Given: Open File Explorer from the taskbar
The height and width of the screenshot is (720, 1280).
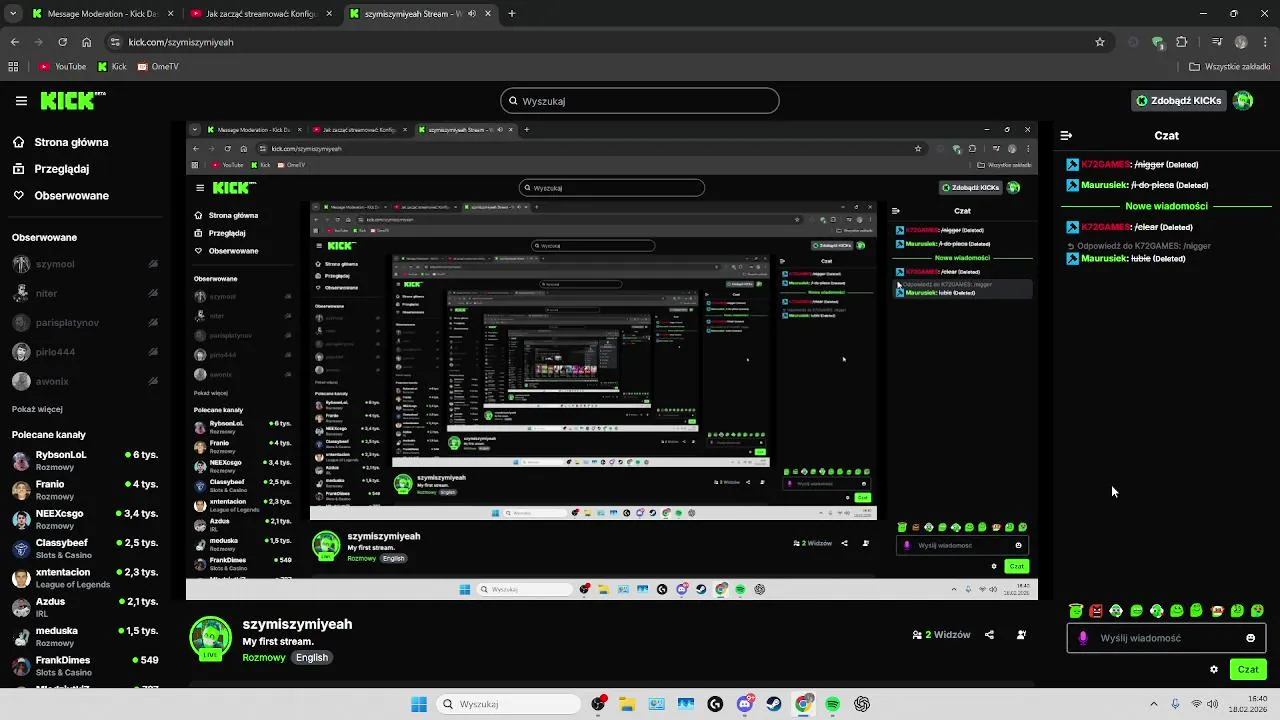Looking at the screenshot, I should [627, 704].
